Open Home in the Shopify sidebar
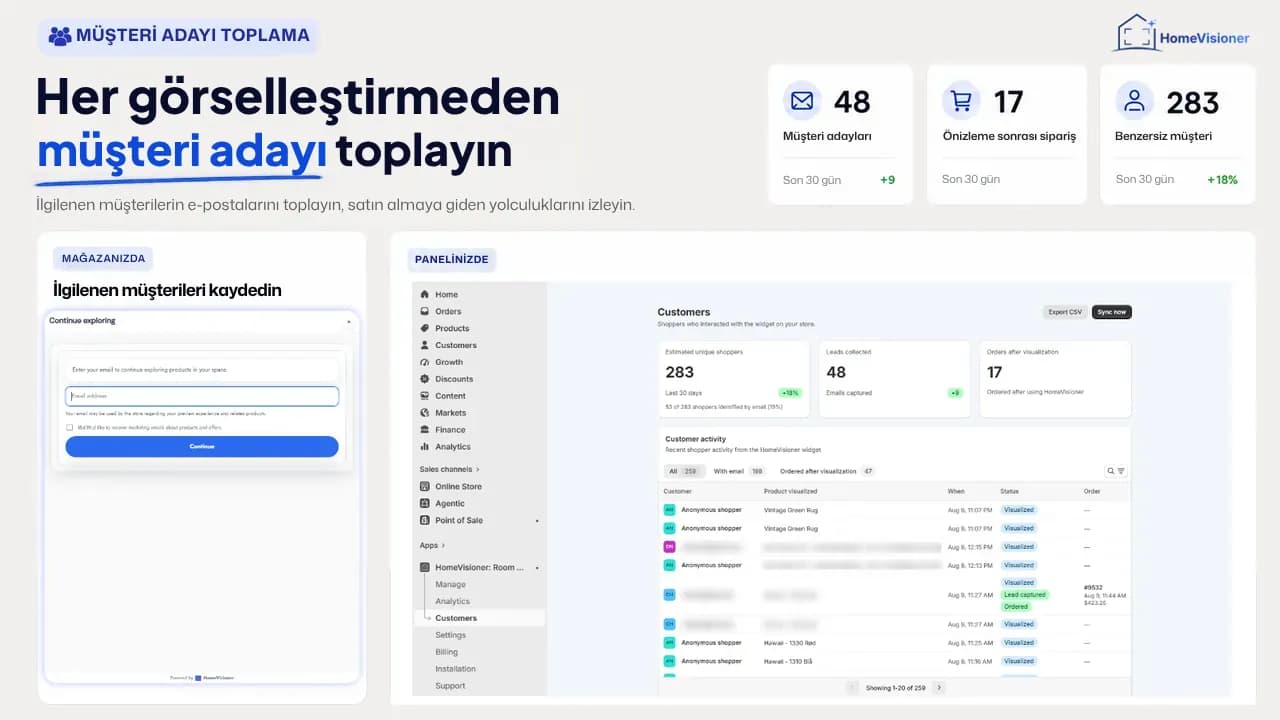The width and height of the screenshot is (1280, 720). [439, 294]
